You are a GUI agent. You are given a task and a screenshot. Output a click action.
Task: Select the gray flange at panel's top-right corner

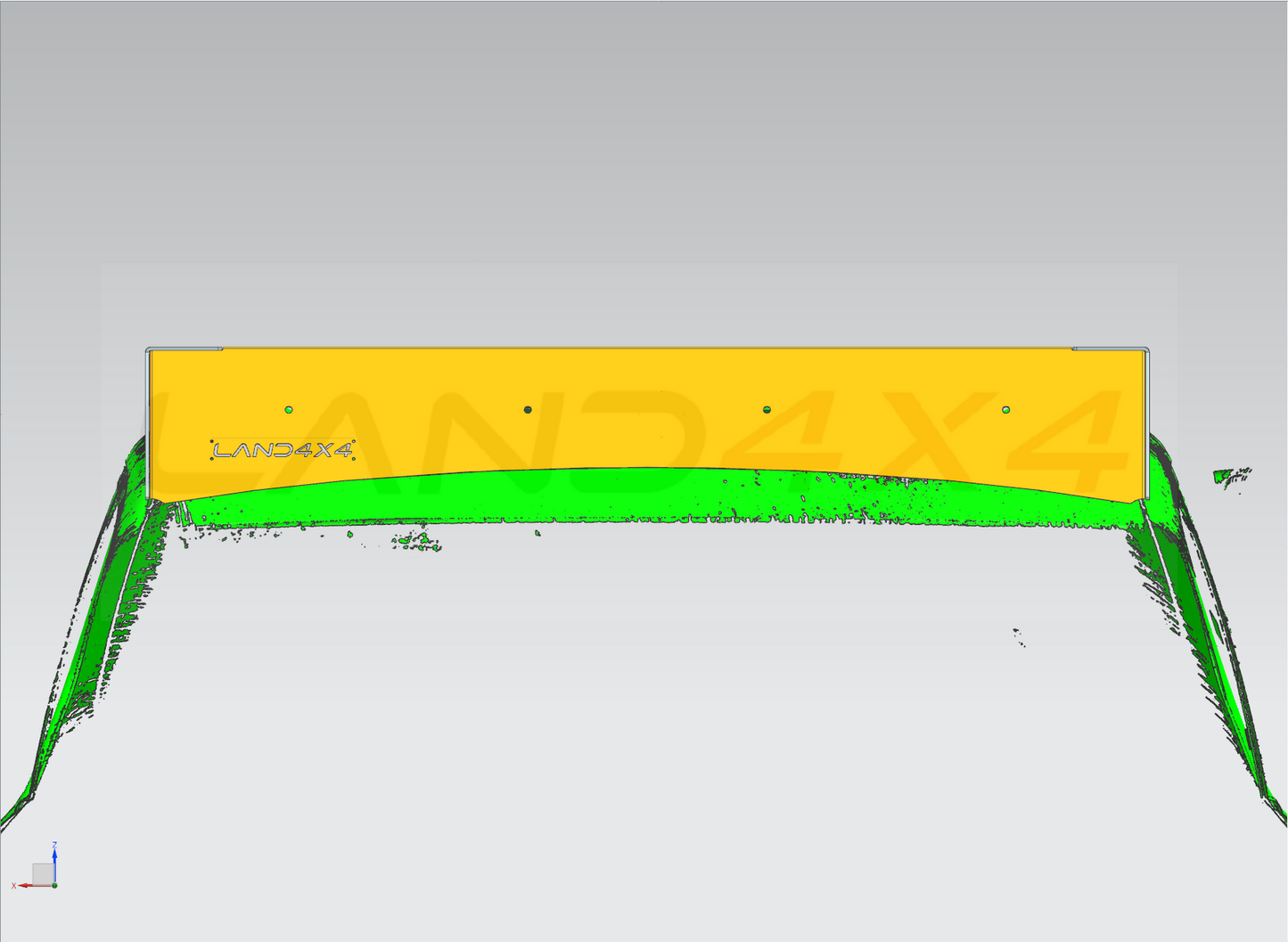(x=1110, y=348)
